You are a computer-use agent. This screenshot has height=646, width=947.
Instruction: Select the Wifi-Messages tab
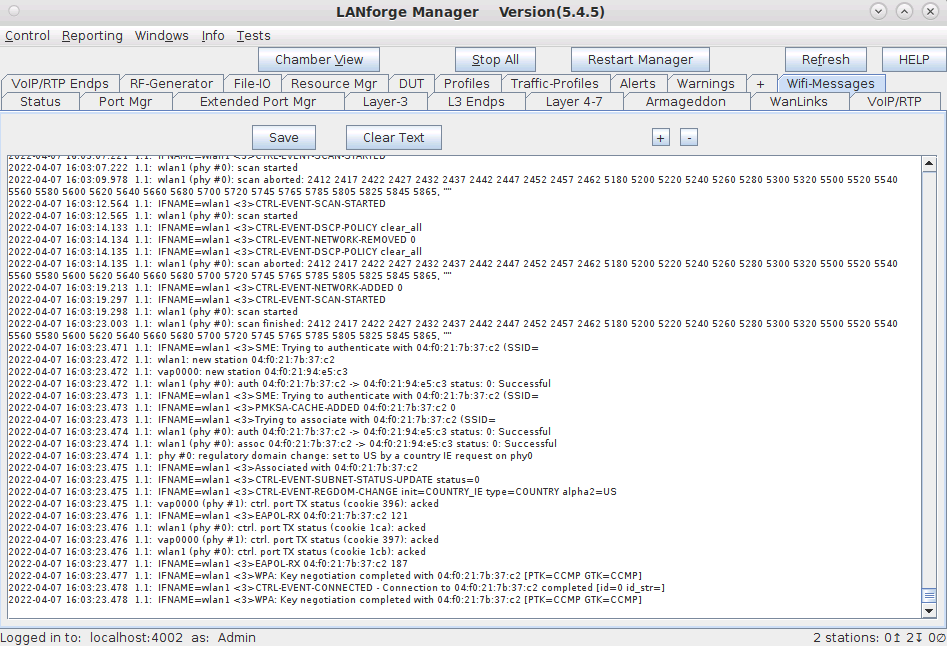(x=830, y=83)
